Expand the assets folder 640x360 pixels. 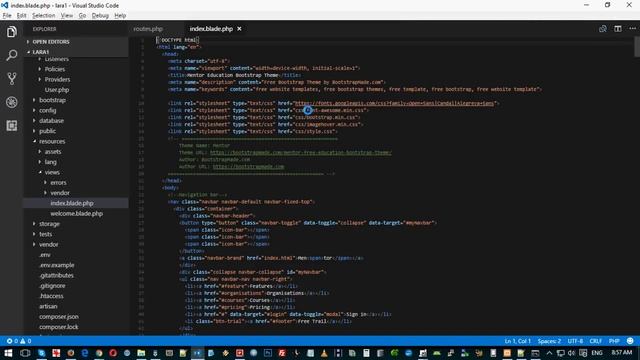point(53,151)
